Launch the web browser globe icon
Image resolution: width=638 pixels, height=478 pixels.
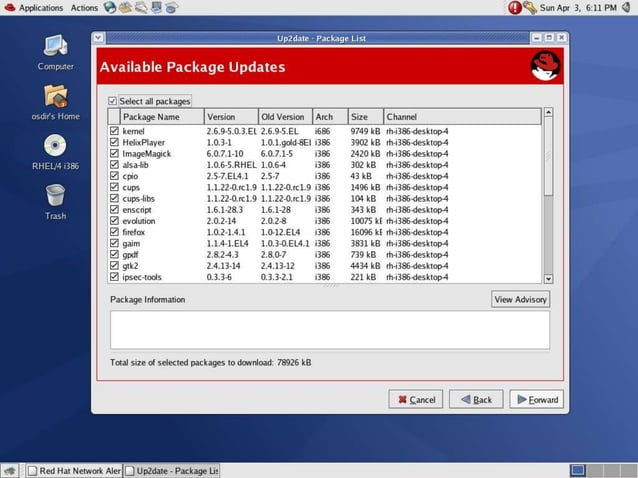(109, 7)
